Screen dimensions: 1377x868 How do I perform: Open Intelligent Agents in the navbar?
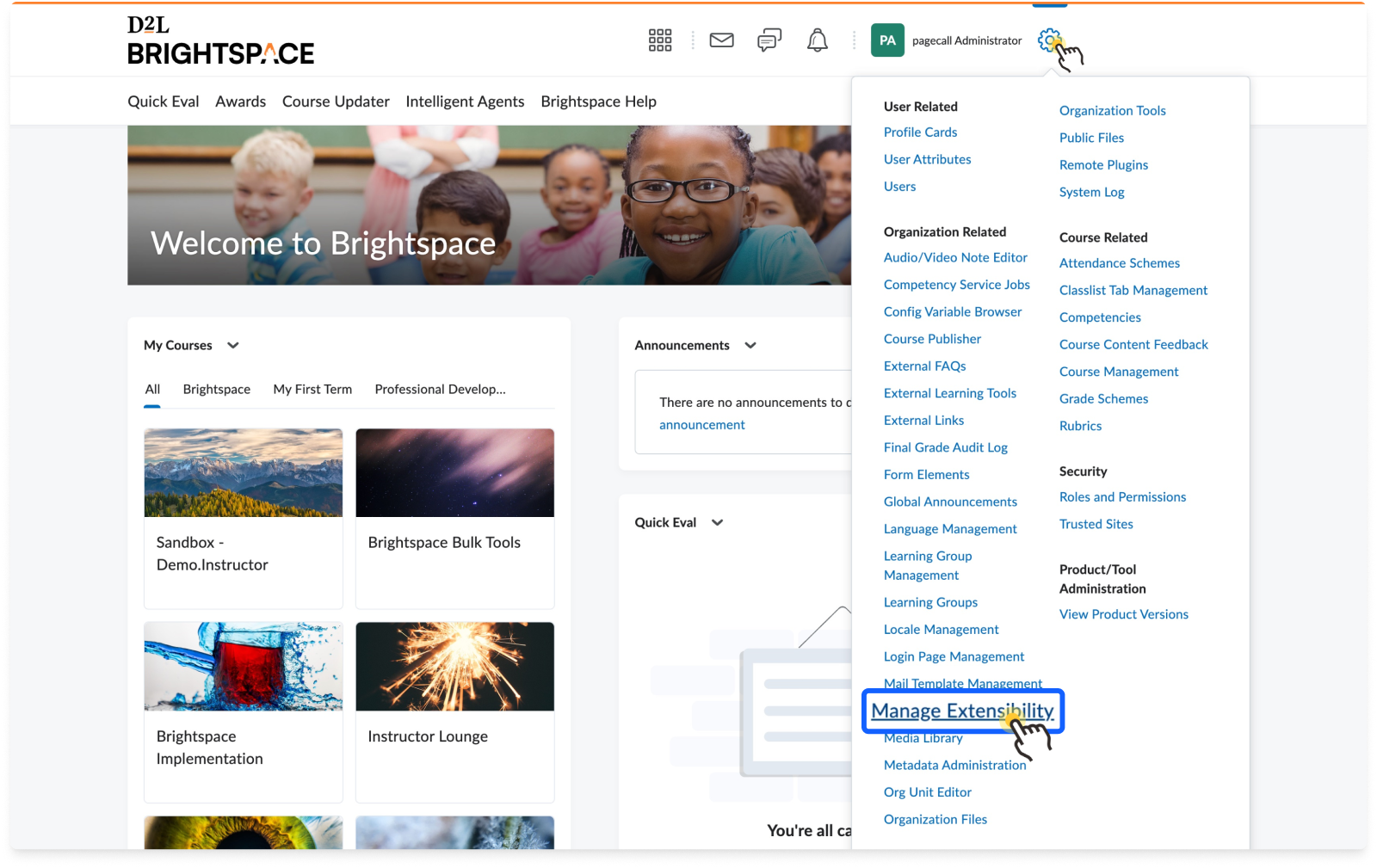[465, 102]
